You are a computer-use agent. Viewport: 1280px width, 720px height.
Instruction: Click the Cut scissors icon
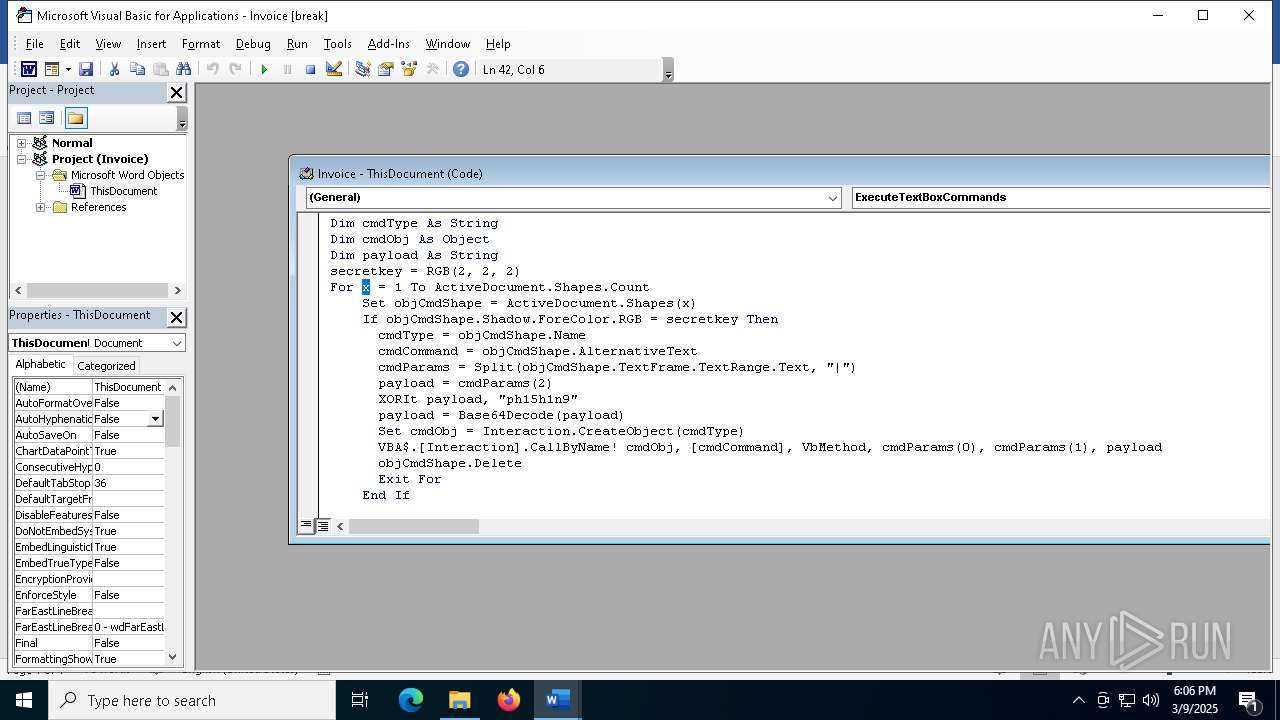coord(114,69)
